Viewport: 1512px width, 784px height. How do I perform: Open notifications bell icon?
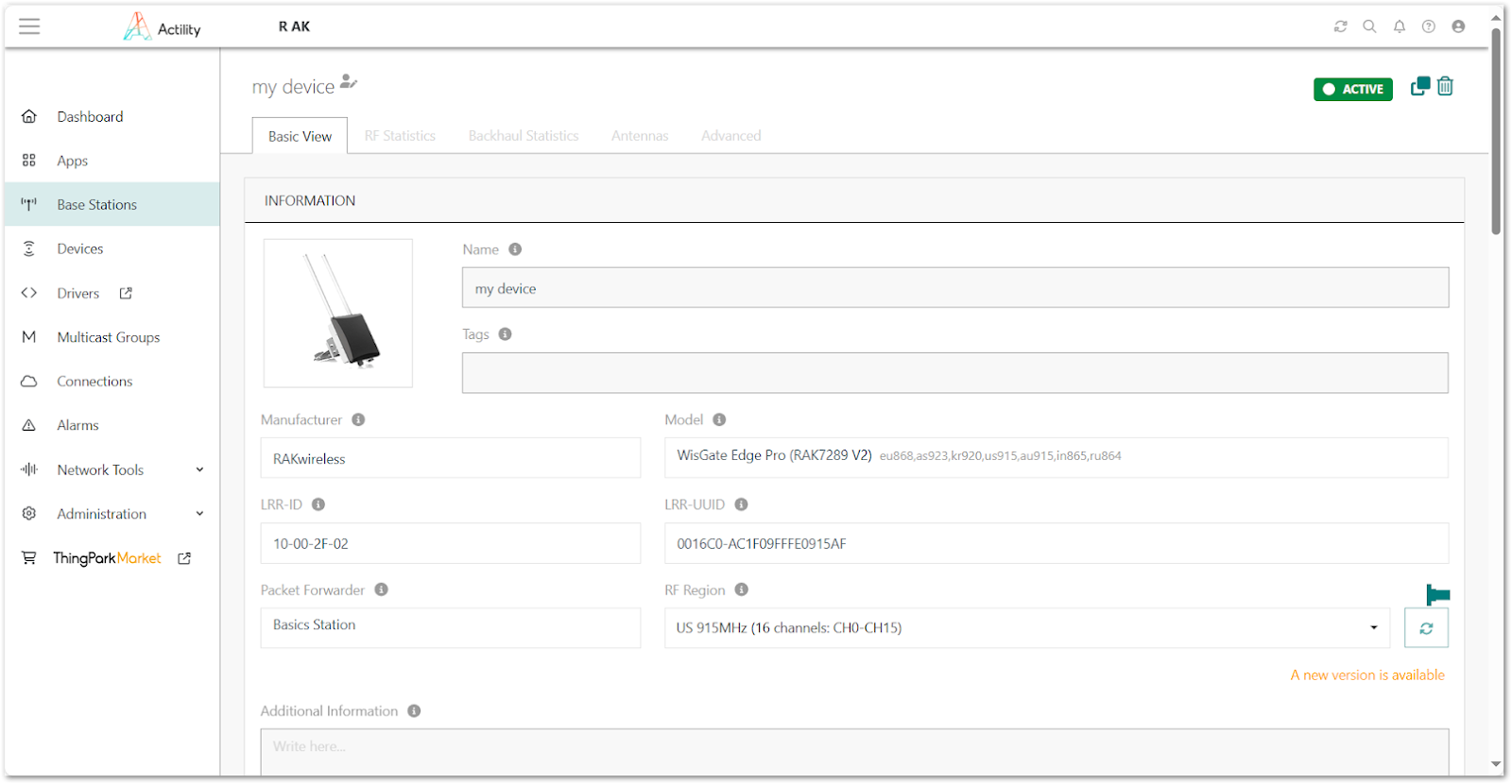[x=1400, y=26]
